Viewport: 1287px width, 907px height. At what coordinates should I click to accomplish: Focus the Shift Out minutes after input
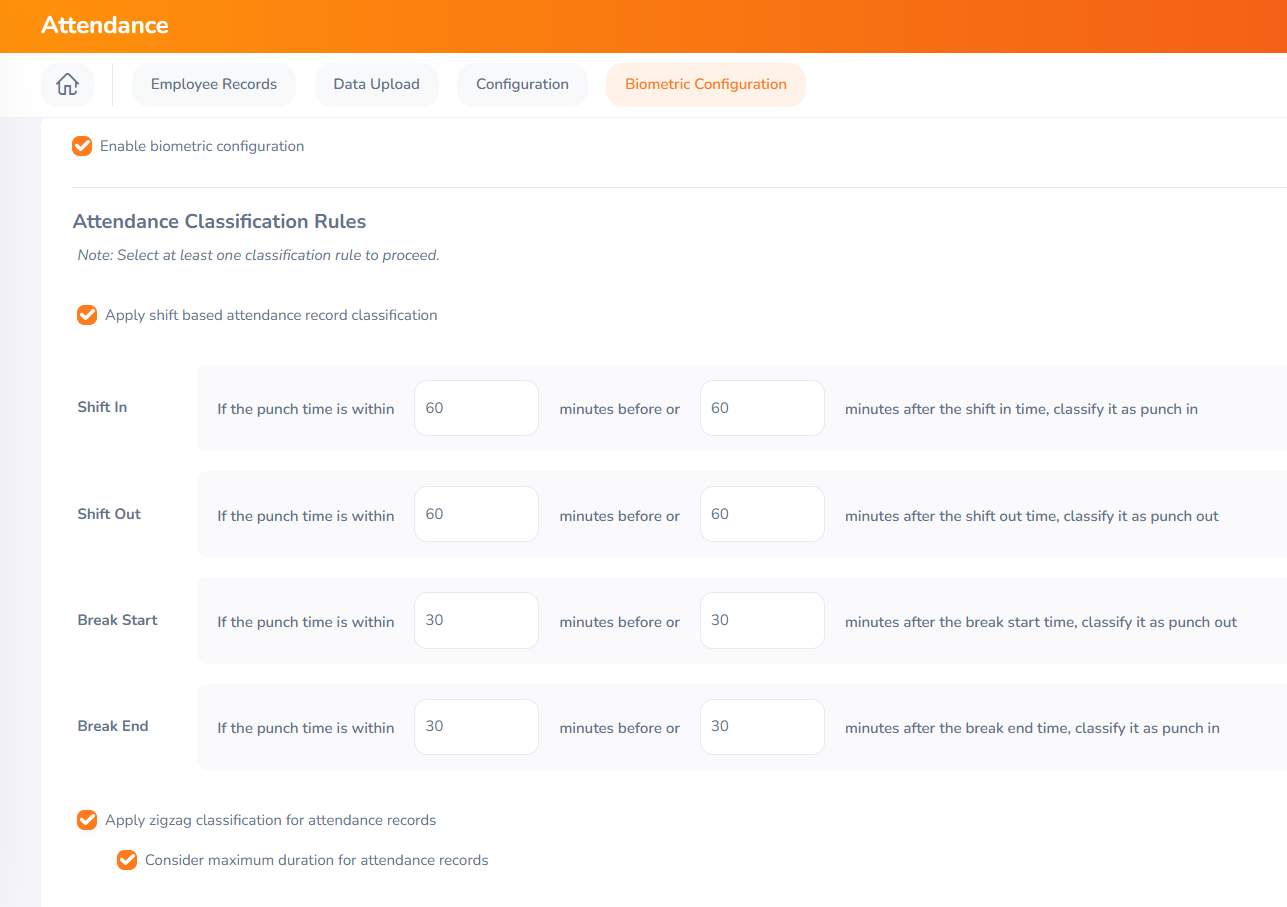[762, 513]
